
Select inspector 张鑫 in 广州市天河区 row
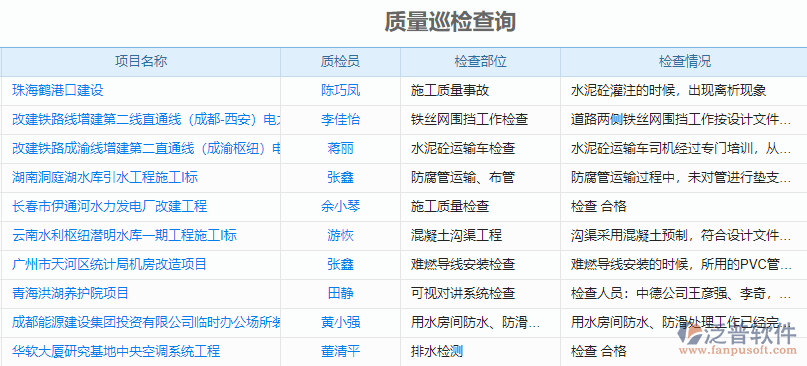[340, 265]
